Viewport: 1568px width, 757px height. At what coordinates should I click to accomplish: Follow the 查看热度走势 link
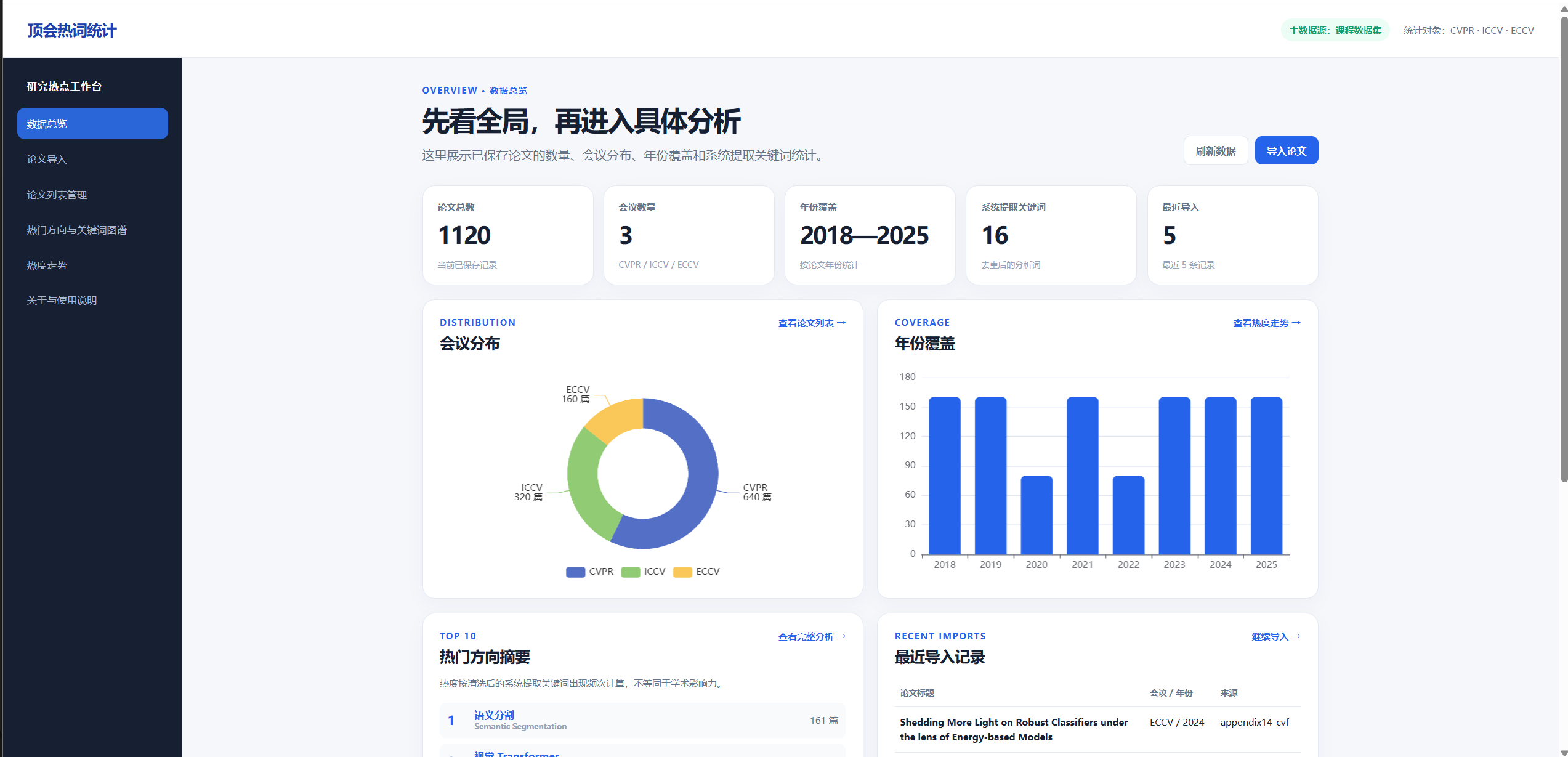tap(1266, 323)
